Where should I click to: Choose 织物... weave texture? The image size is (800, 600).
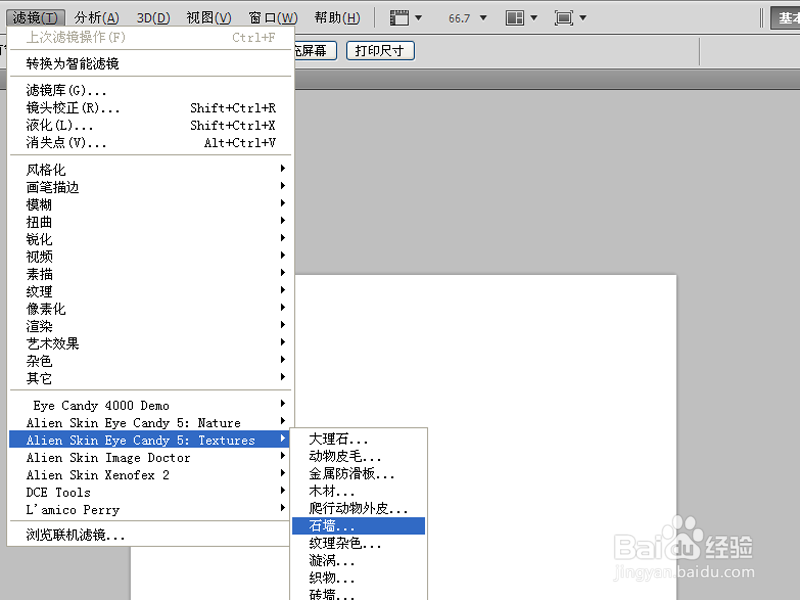(359, 578)
